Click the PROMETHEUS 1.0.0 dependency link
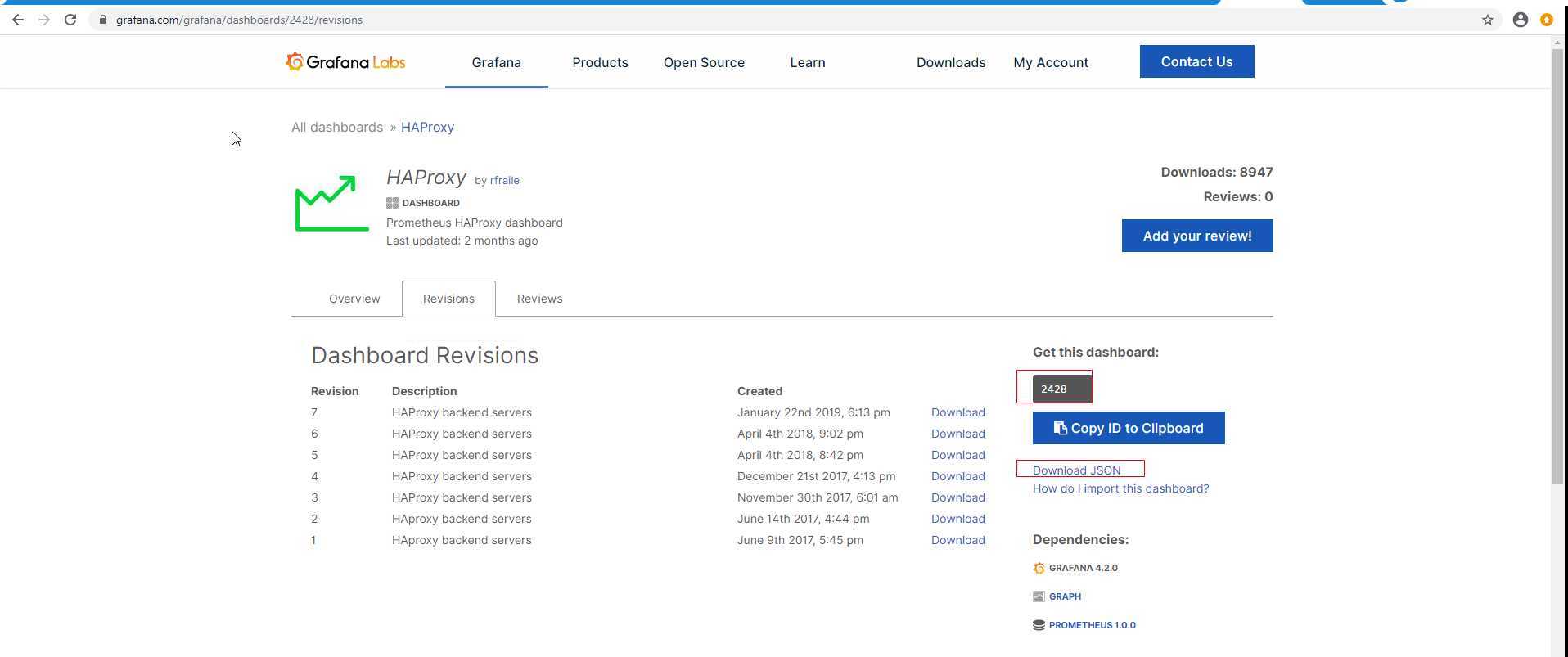This screenshot has height=657, width=1568. pyautogui.click(x=1092, y=625)
